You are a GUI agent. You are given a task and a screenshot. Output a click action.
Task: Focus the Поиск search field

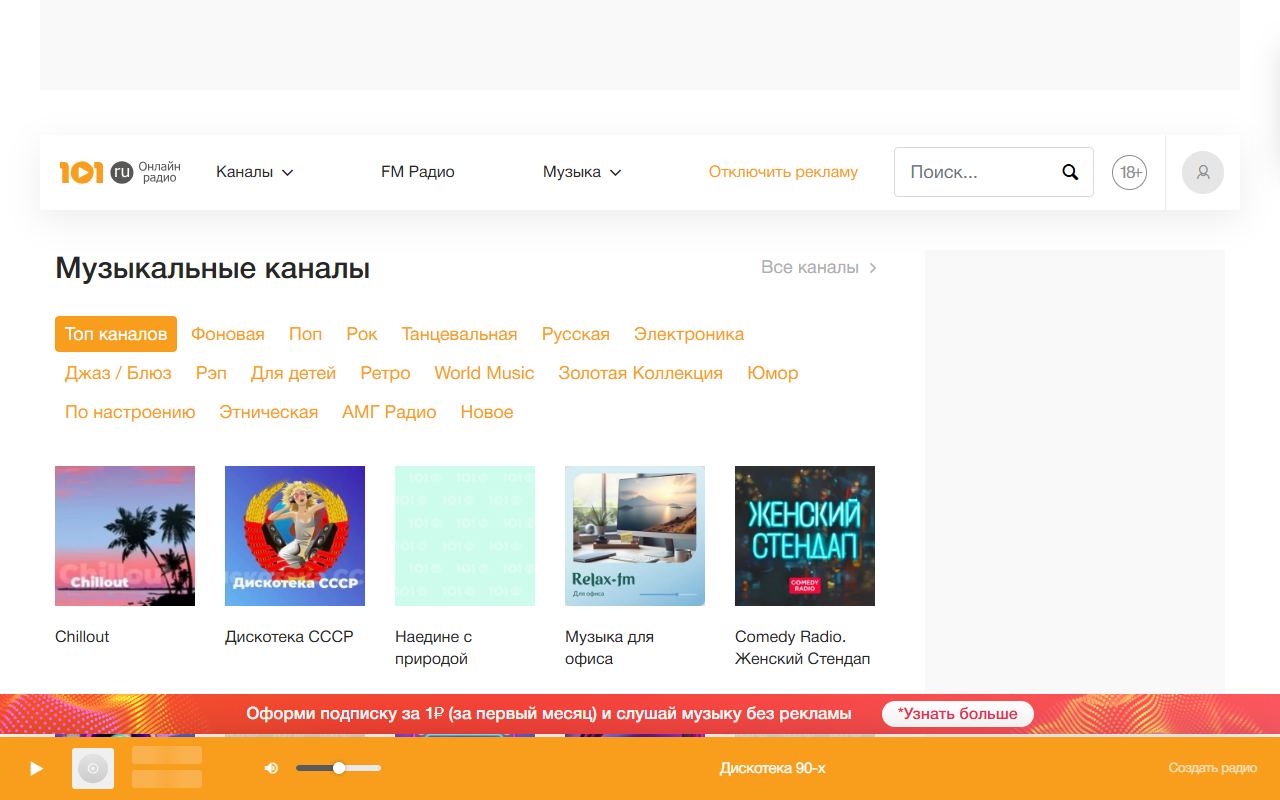click(x=993, y=172)
